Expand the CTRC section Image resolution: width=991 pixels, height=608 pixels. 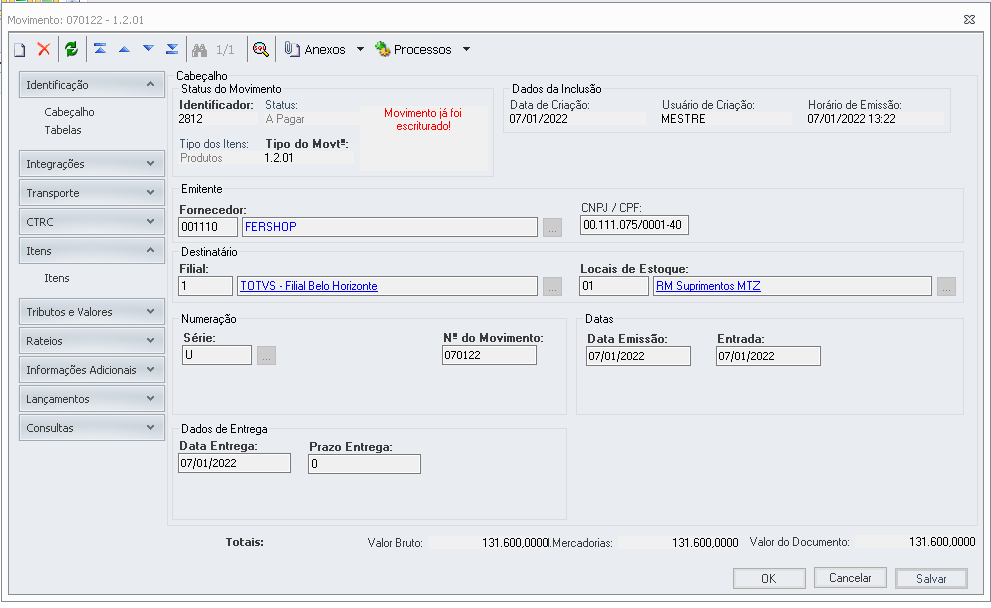click(x=92, y=222)
